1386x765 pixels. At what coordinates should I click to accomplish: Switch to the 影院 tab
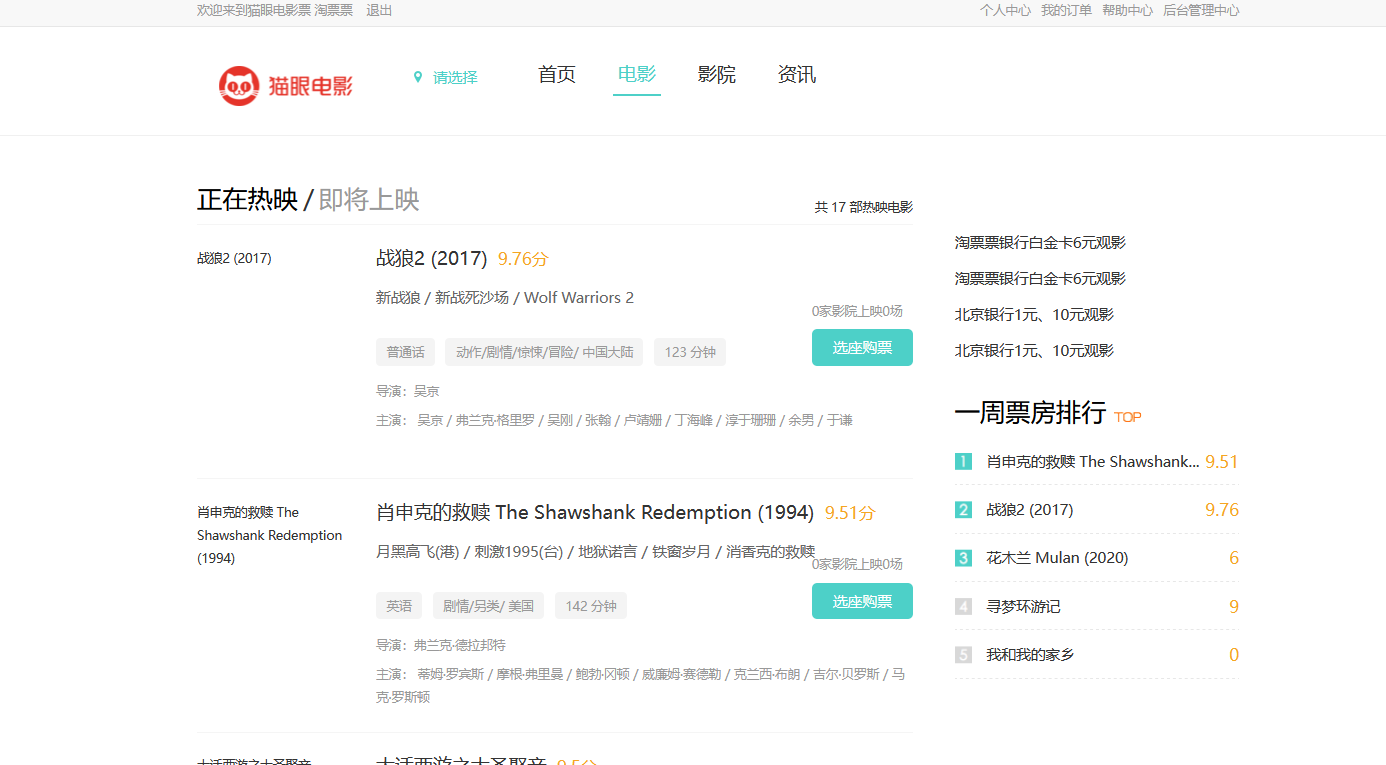click(716, 75)
